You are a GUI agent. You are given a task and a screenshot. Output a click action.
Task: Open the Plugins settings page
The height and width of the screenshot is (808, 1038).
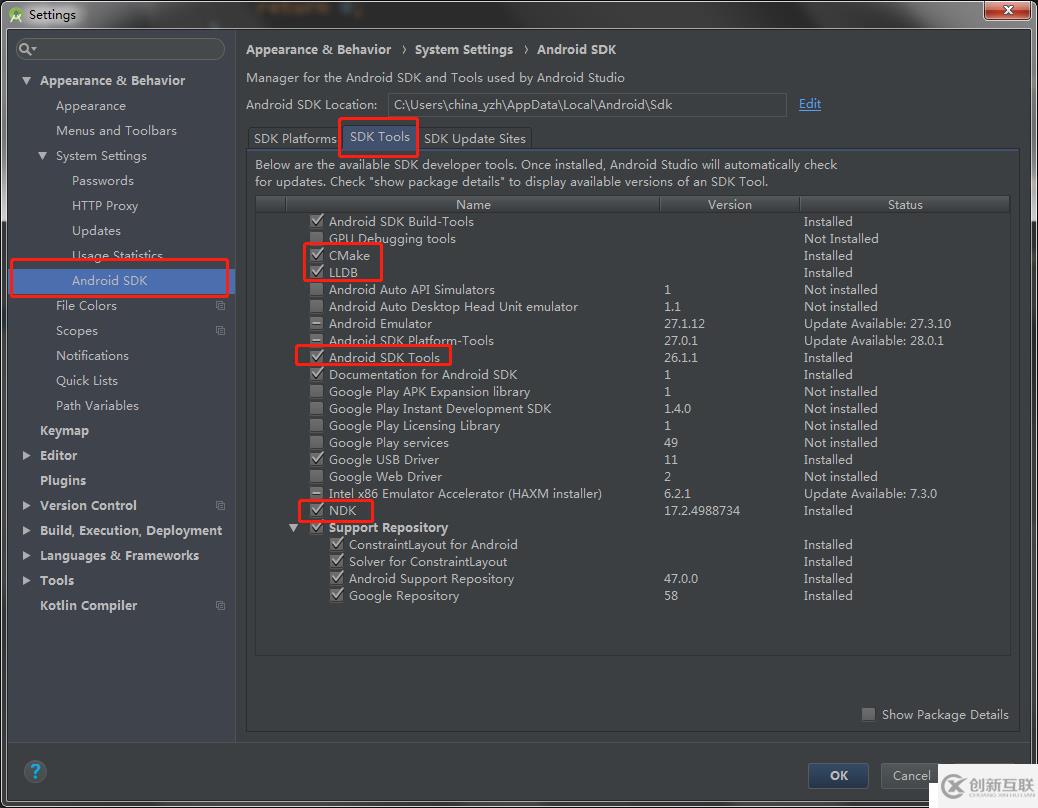63,480
